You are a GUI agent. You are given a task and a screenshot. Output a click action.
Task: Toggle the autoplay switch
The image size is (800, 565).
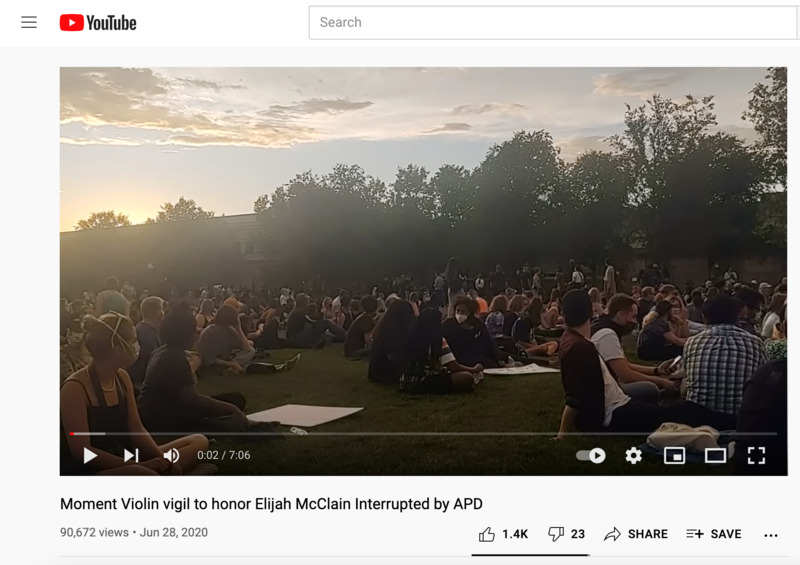591,455
